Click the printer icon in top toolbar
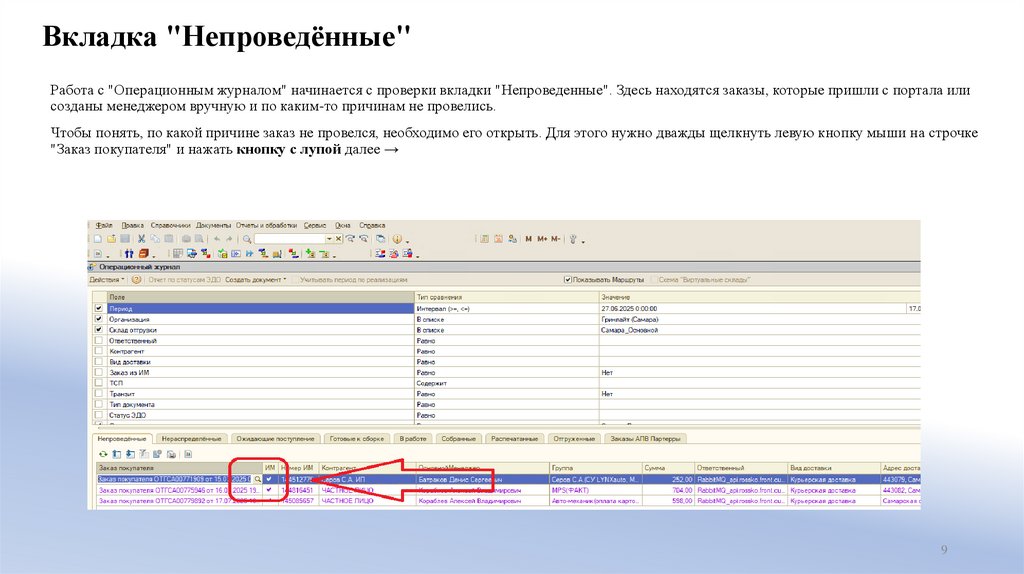Screen dimensions: 1024x574 click(186, 239)
